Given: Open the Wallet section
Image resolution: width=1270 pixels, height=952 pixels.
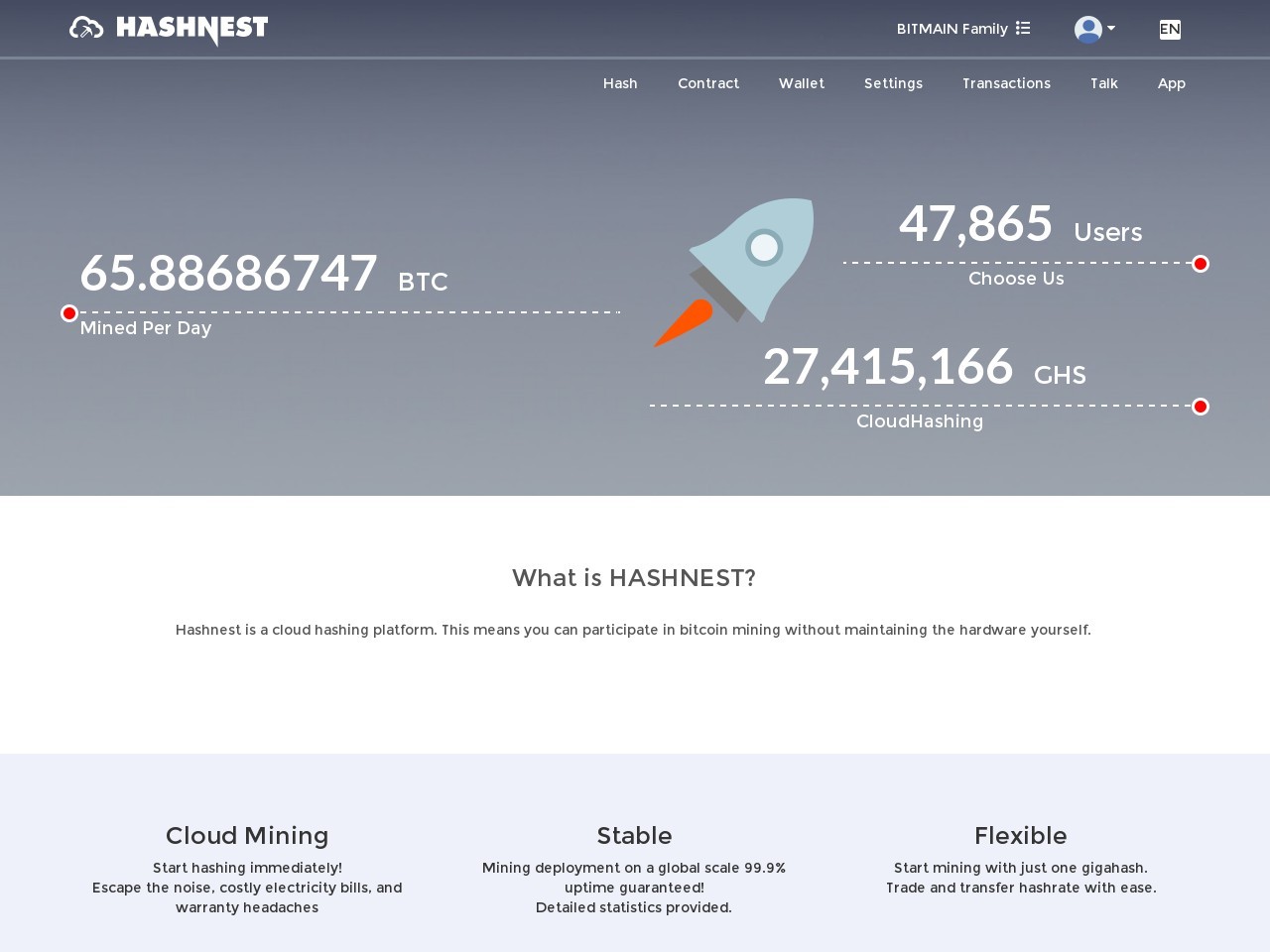Looking at the screenshot, I should [802, 83].
